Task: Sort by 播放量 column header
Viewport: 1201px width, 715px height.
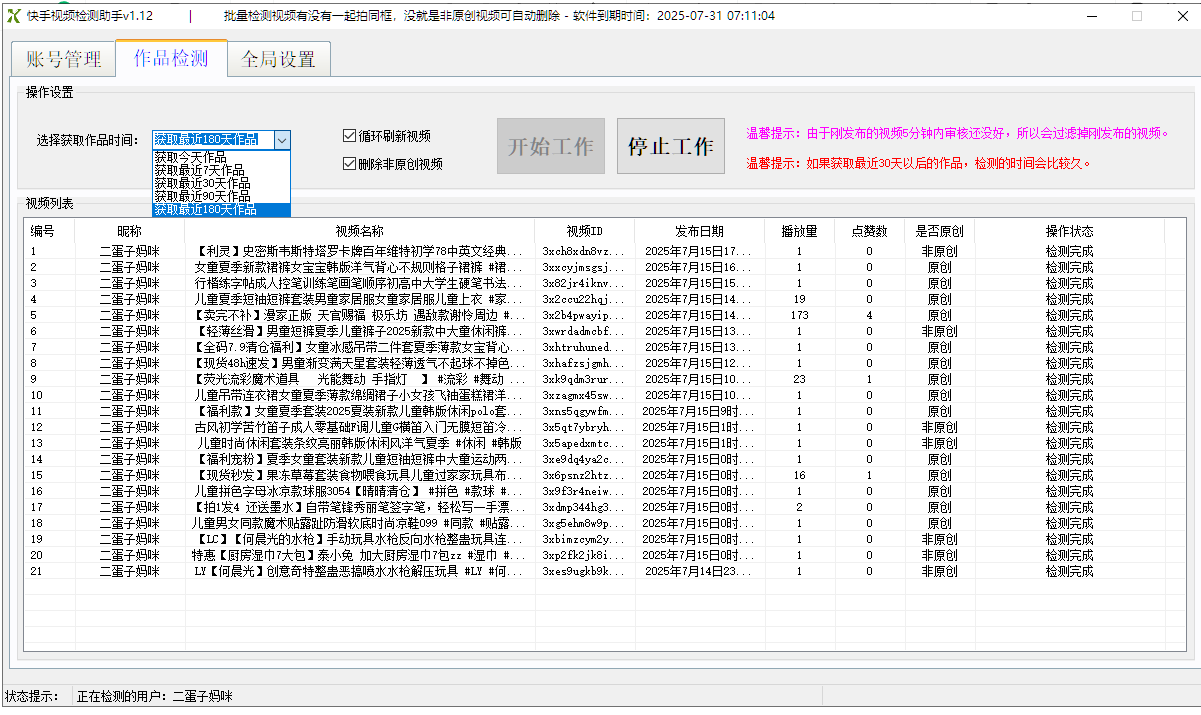Action: point(799,231)
